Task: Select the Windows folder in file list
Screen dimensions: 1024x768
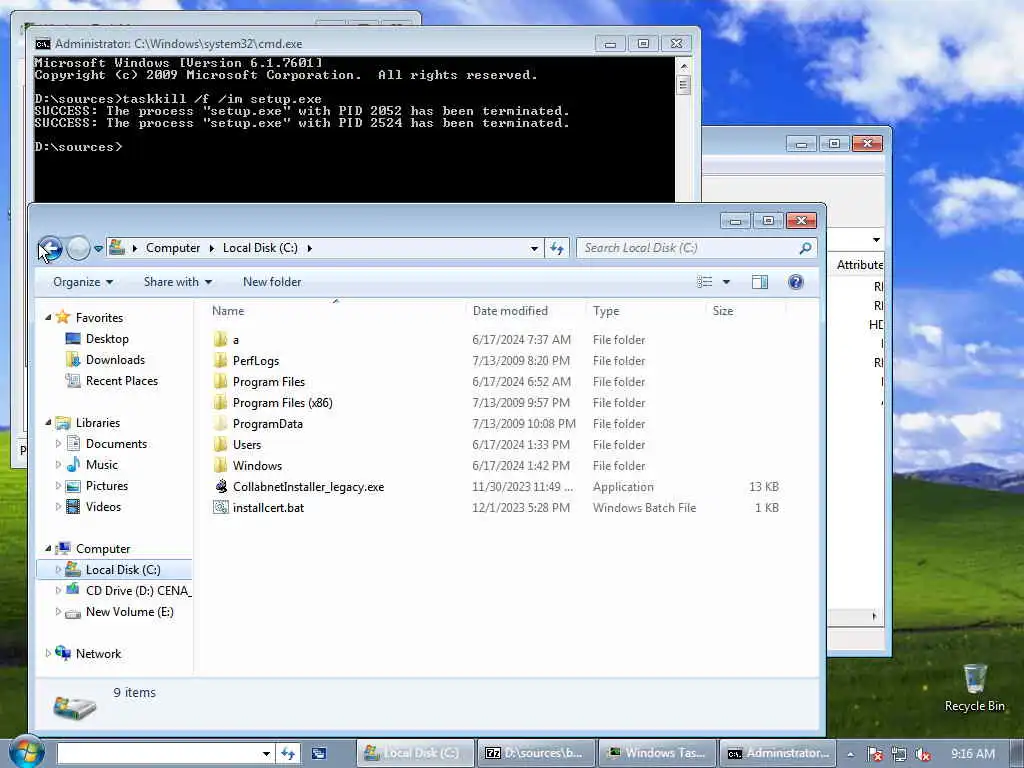Action: pyautogui.click(x=257, y=465)
